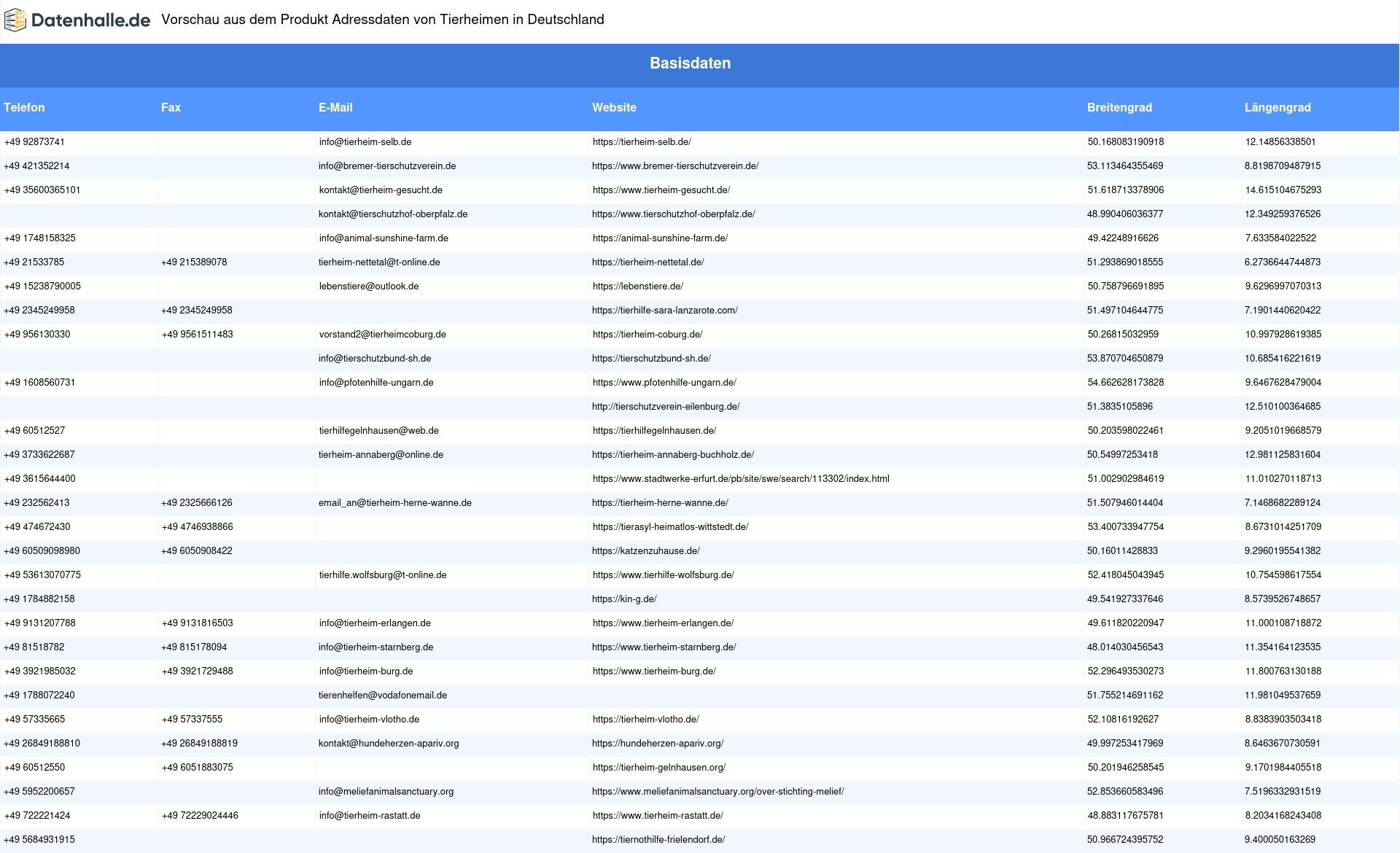Viewport: 1400px width, 853px height.
Task: Click the Datenhalle.de brand name
Action: pyautogui.click(x=90, y=20)
